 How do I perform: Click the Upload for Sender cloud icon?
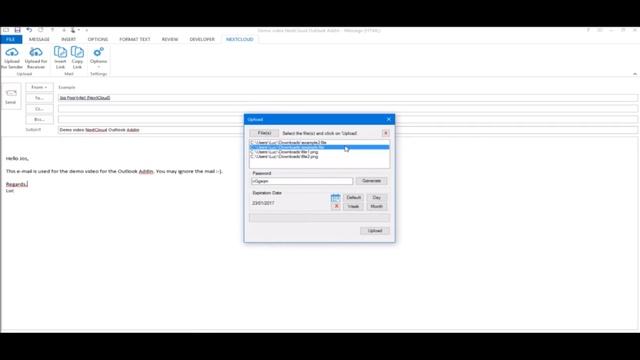(x=12, y=52)
